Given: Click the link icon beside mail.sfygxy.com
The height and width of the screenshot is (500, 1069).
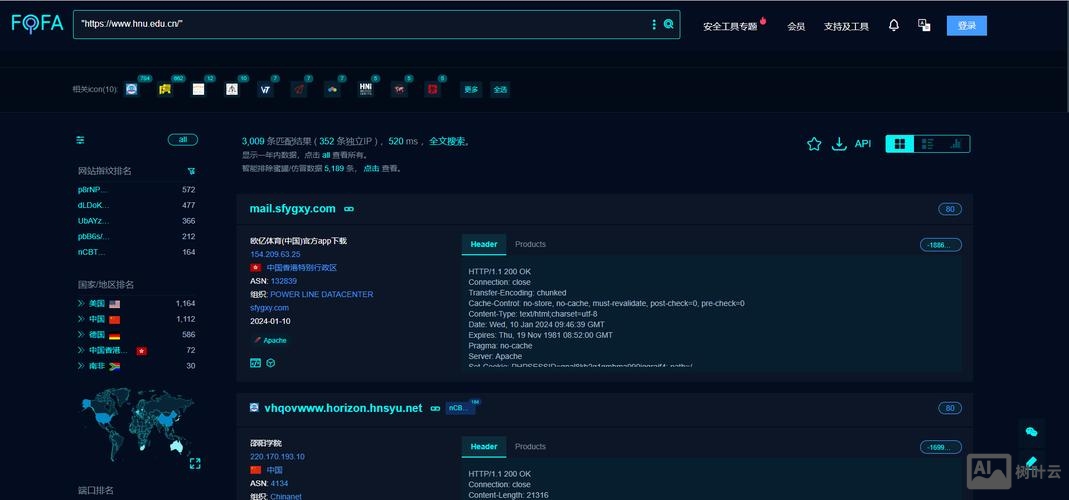Looking at the screenshot, I should 349,209.
